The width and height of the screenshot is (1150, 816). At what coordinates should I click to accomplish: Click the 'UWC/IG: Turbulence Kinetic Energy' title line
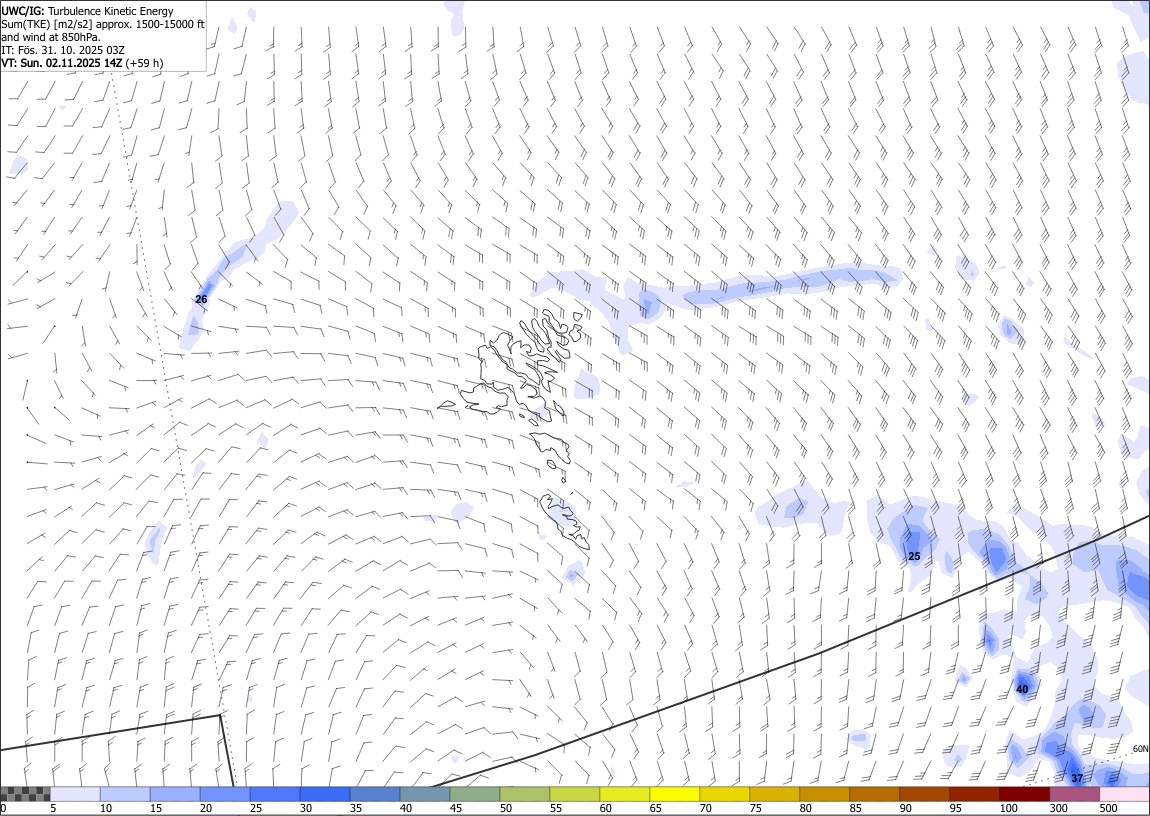(87, 11)
